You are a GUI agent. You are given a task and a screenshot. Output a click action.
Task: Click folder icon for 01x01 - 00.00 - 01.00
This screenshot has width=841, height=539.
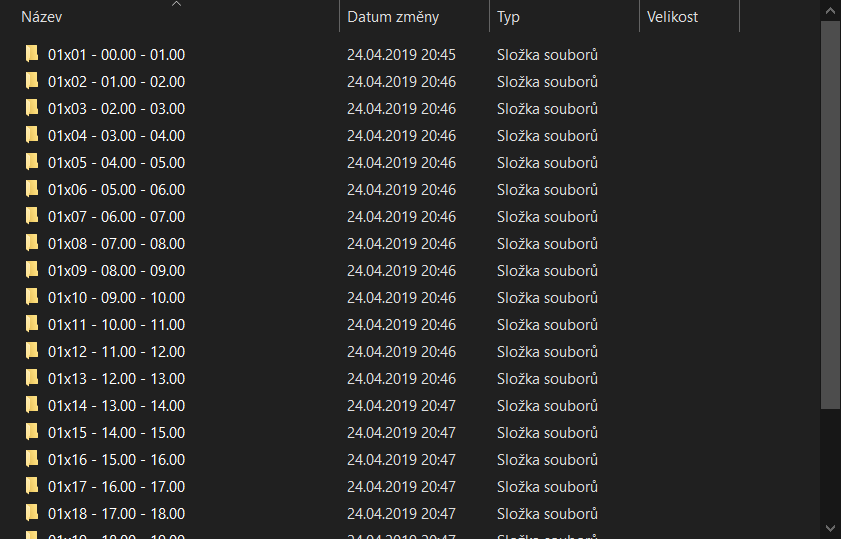[x=32, y=54]
